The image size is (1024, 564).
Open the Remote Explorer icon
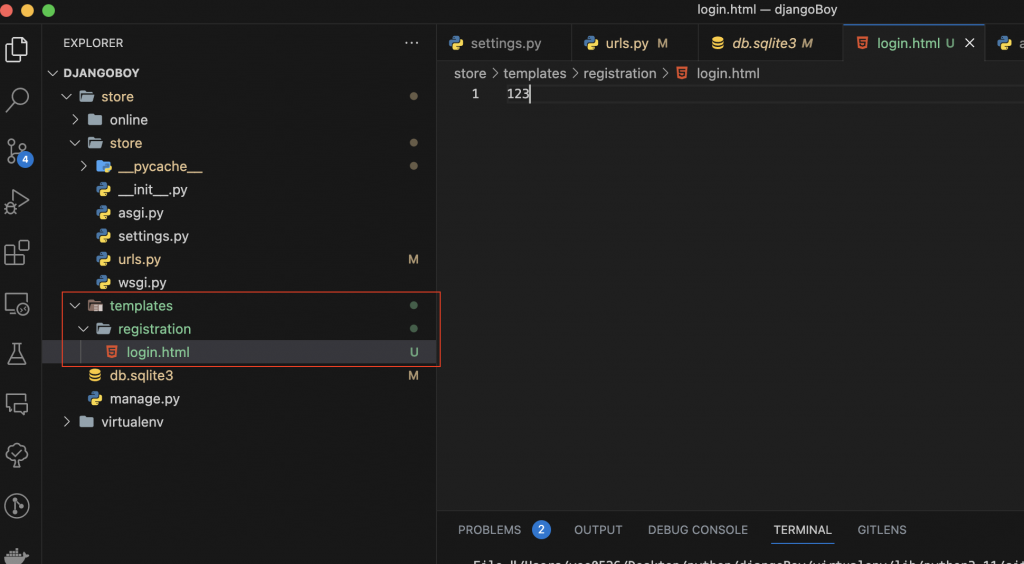[17, 304]
